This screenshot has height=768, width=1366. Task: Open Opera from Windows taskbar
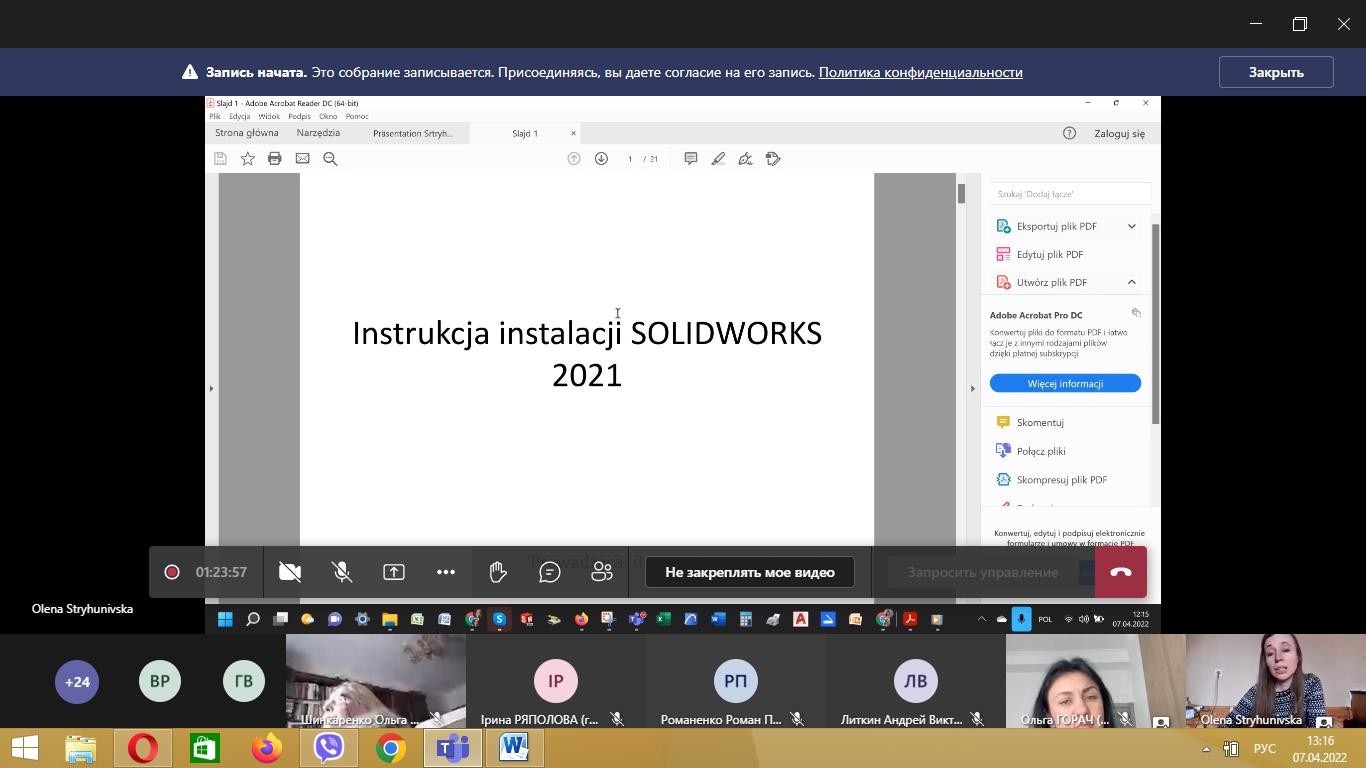point(143,748)
